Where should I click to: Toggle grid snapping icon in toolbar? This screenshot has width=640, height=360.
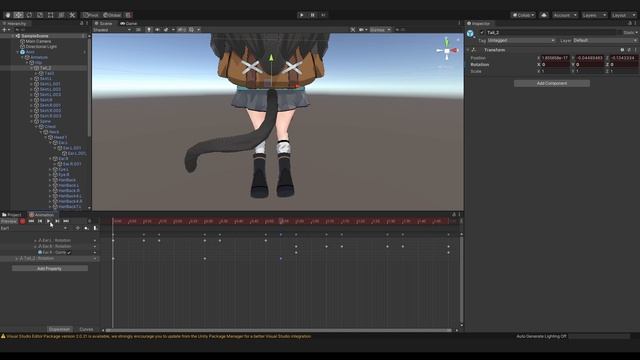click(x=129, y=15)
